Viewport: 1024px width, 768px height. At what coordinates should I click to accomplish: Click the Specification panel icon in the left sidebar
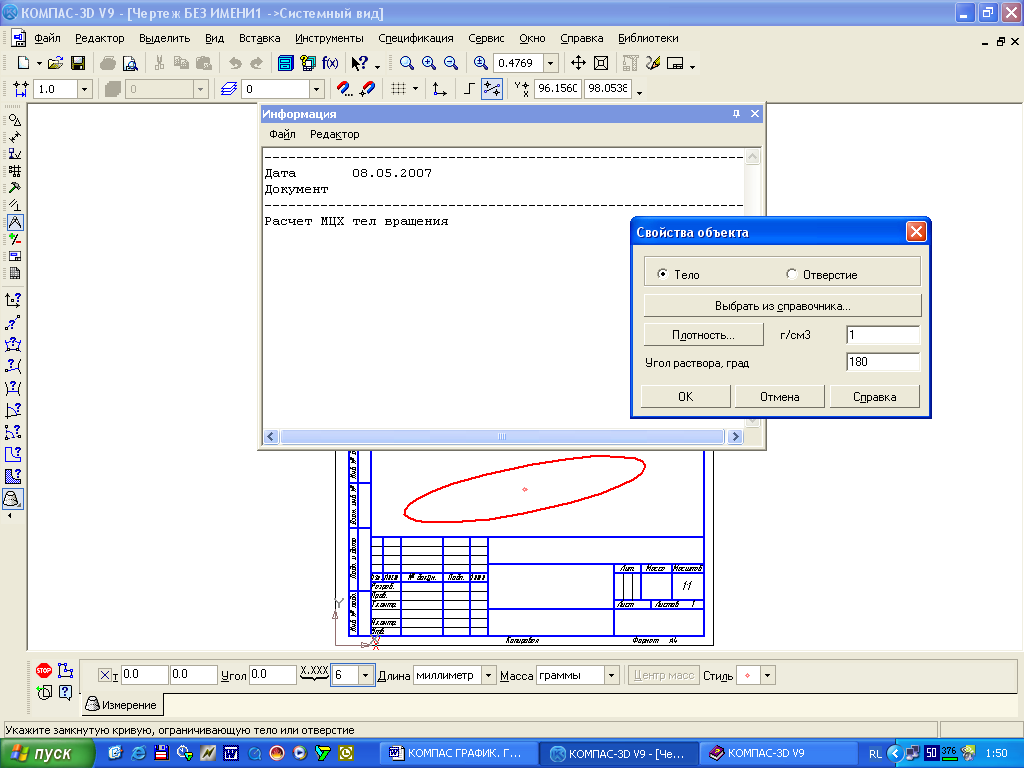pos(14,274)
